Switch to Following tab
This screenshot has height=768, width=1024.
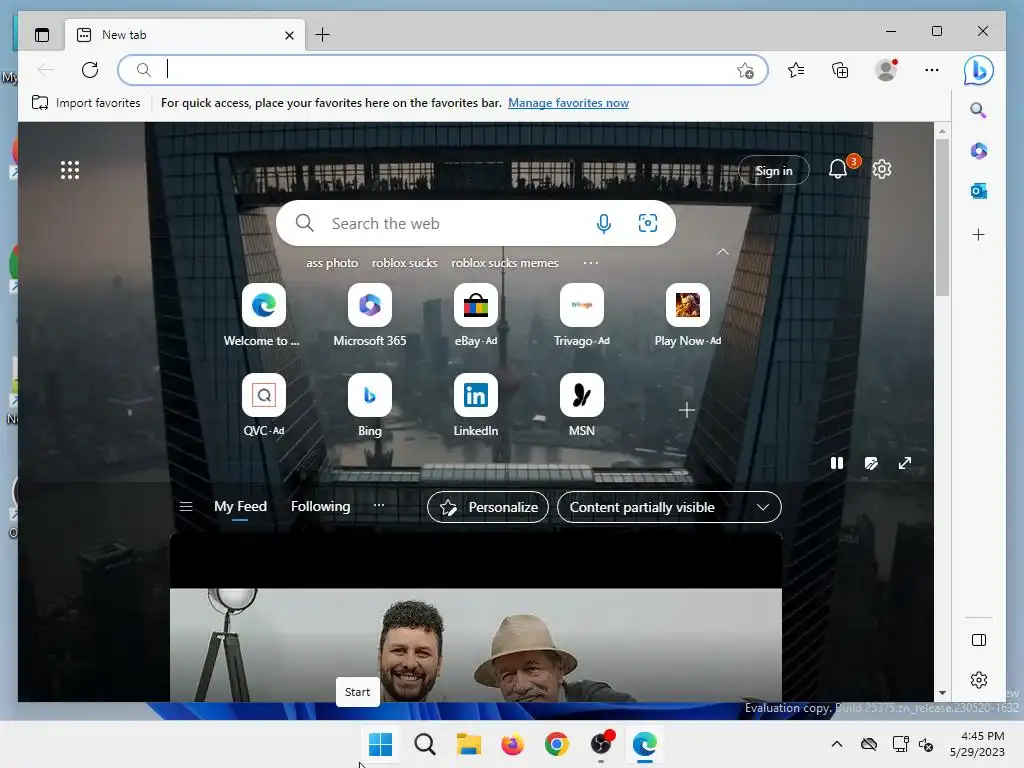pos(320,507)
